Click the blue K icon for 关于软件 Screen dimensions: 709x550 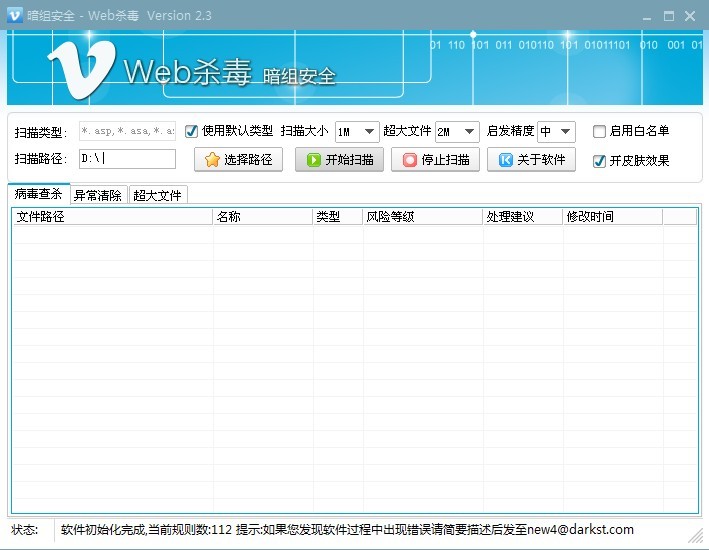506,160
